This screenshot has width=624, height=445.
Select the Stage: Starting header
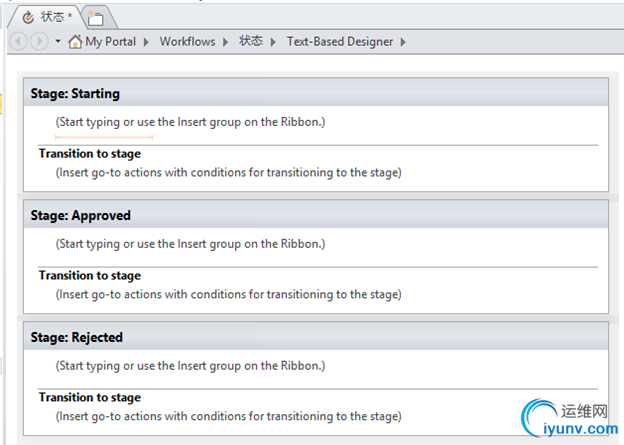tap(75, 93)
